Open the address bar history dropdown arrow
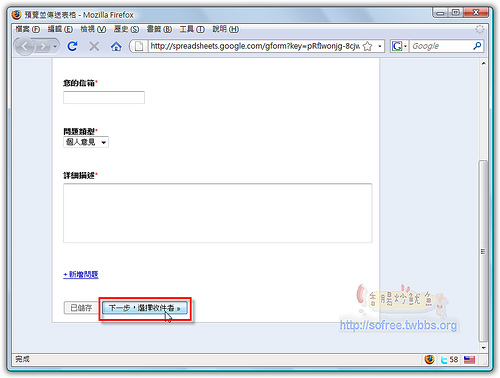The height and width of the screenshot is (378, 500). (380, 46)
